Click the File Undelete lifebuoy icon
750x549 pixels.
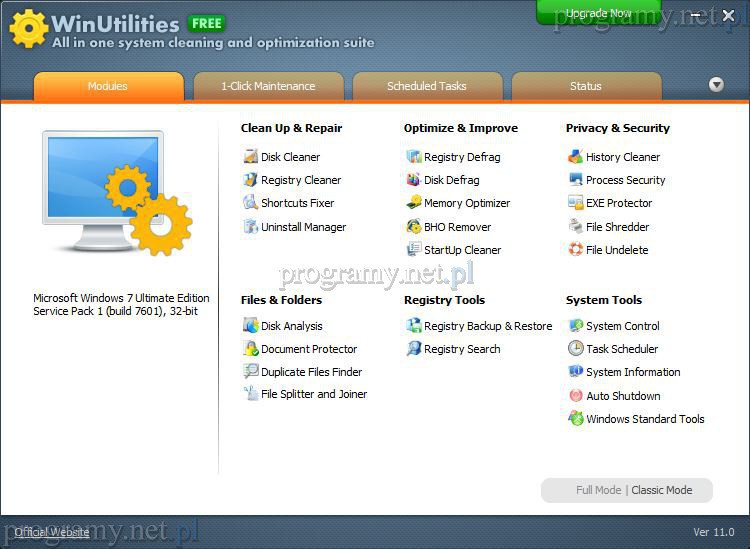575,250
